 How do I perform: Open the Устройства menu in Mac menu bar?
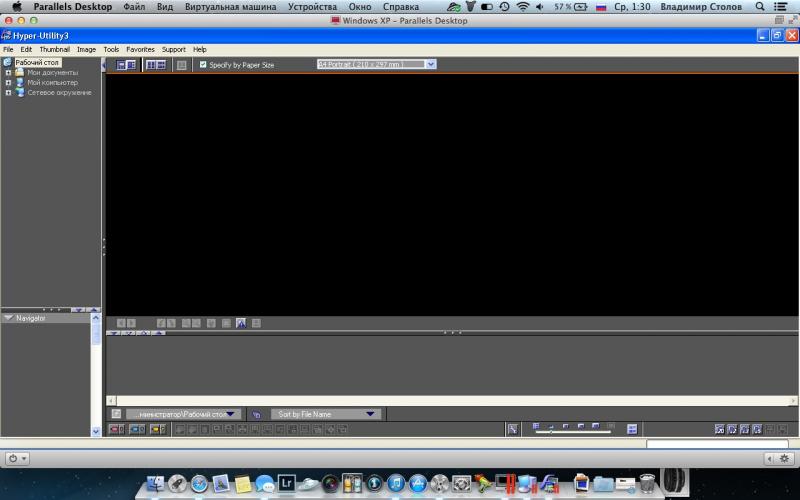pos(312,7)
